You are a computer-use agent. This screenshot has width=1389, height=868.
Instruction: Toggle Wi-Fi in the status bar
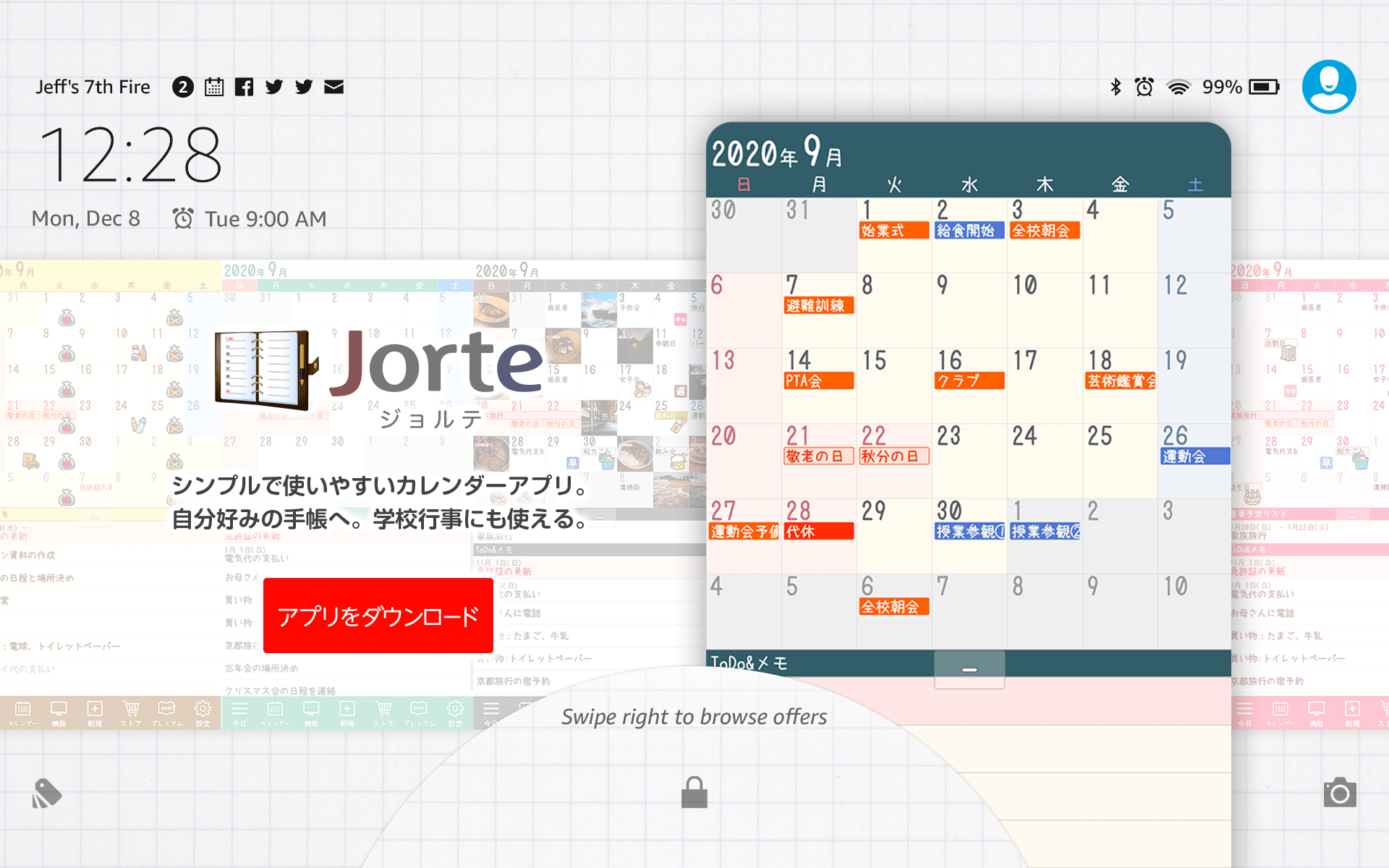(1179, 87)
